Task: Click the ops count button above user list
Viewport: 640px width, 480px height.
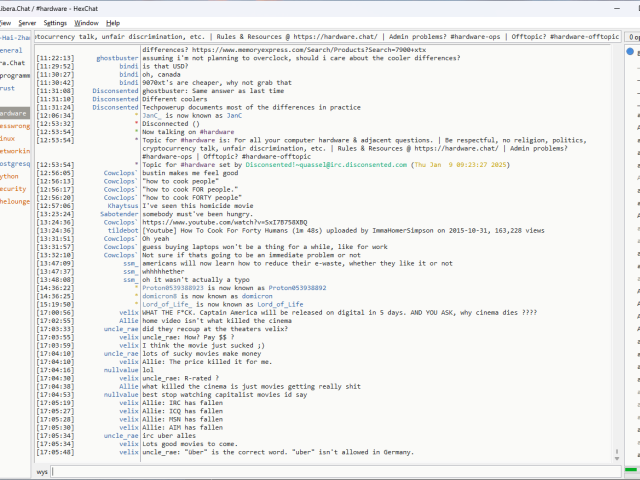Action: (x=632, y=36)
